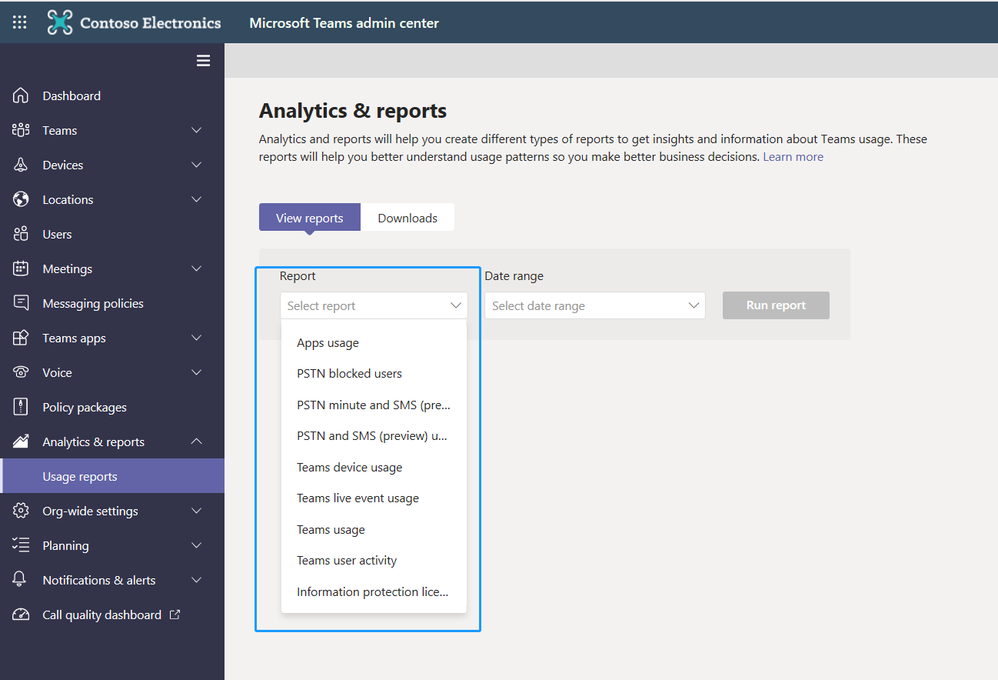This screenshot has height=680, width=998.
Task: Collapse the sidebar with the hamburger icon
Action: click(203, 60)
